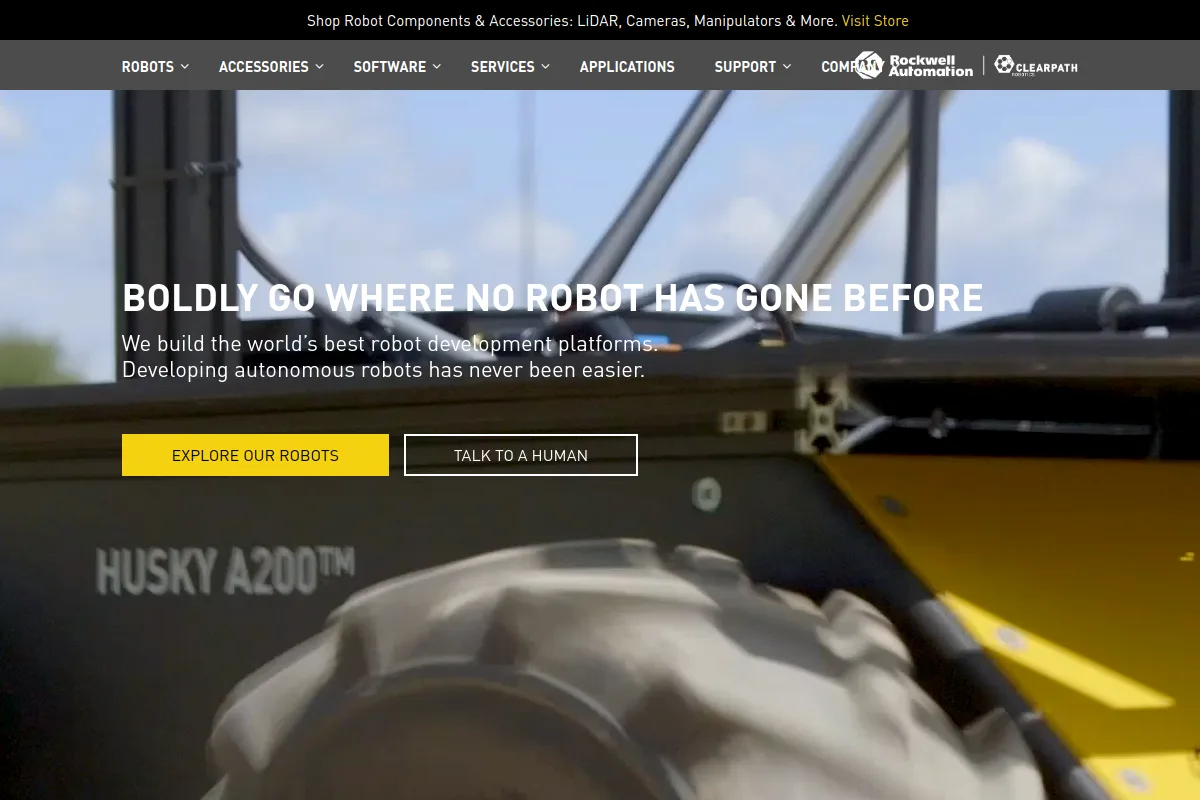The image size is (1200, 800).
Task: Open the Accessories menu
Action: (264, 67)
